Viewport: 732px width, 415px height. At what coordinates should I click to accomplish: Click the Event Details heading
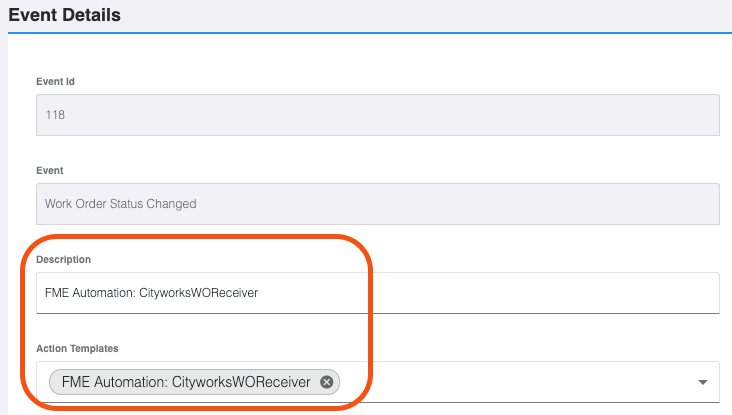(64, 15)
